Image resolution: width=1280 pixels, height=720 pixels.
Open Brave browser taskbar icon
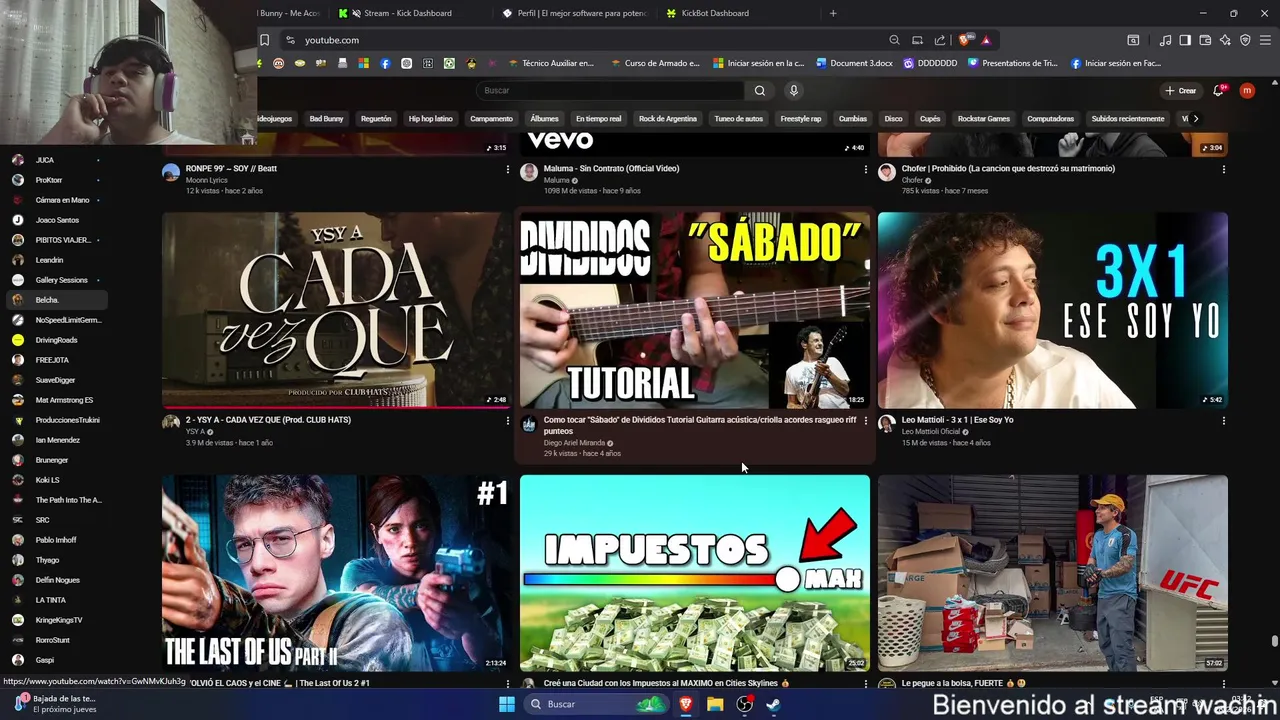pos(686,704)
